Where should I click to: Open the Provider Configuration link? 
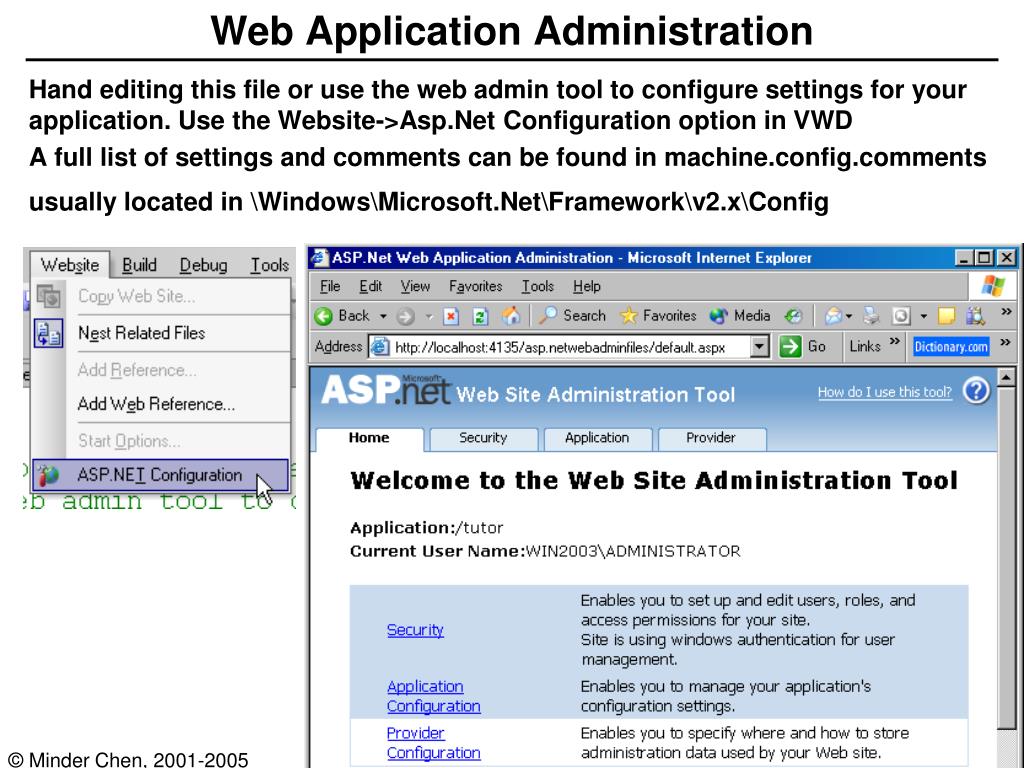434,743
